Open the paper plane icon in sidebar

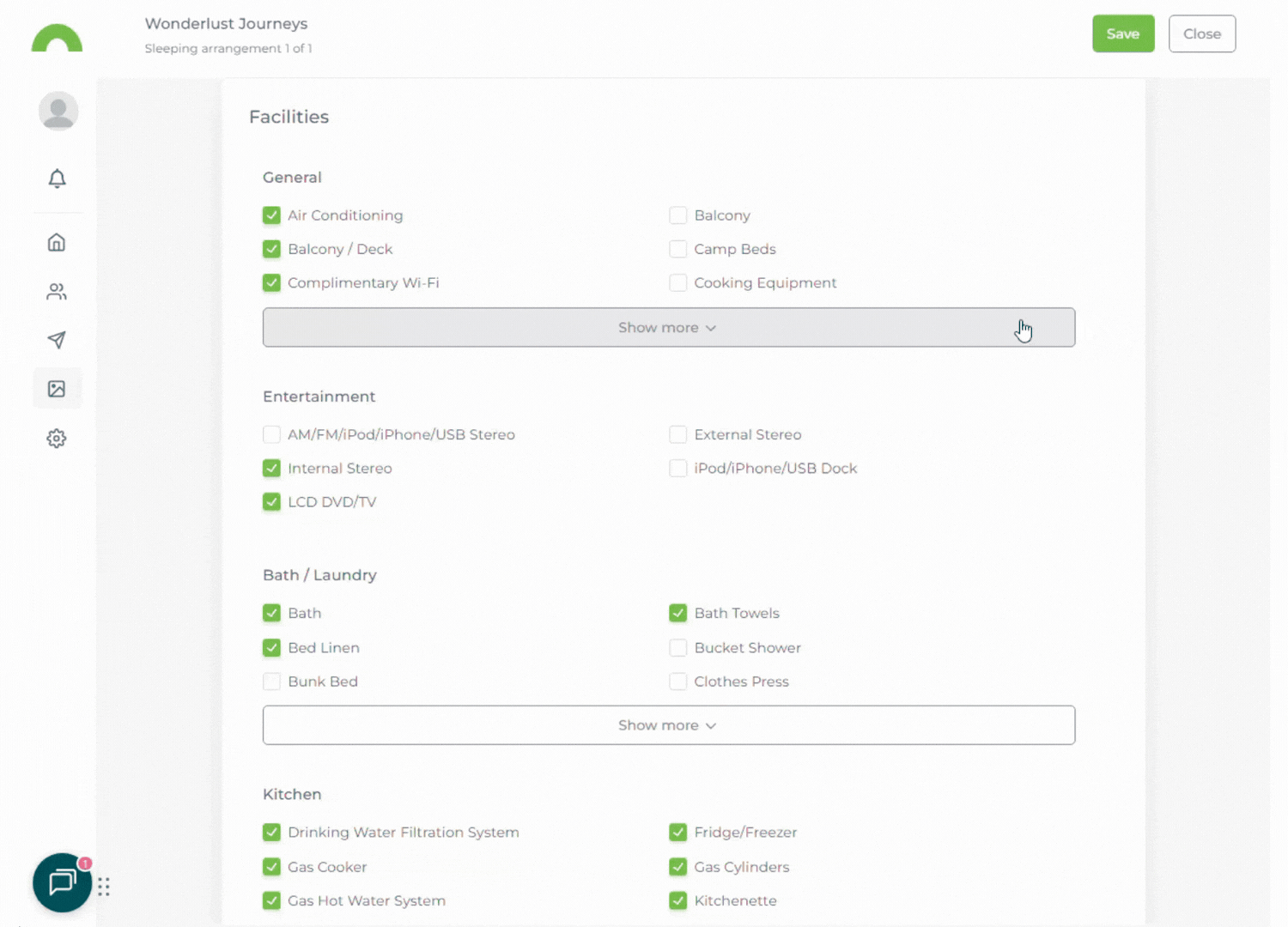tap(57, 340)
